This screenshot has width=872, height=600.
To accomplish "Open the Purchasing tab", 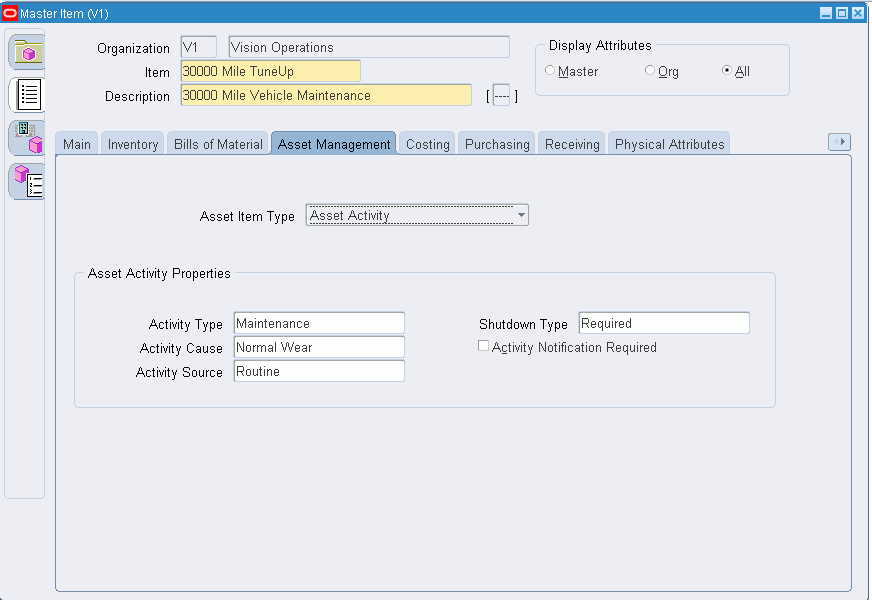I will (x=497, y=144).
